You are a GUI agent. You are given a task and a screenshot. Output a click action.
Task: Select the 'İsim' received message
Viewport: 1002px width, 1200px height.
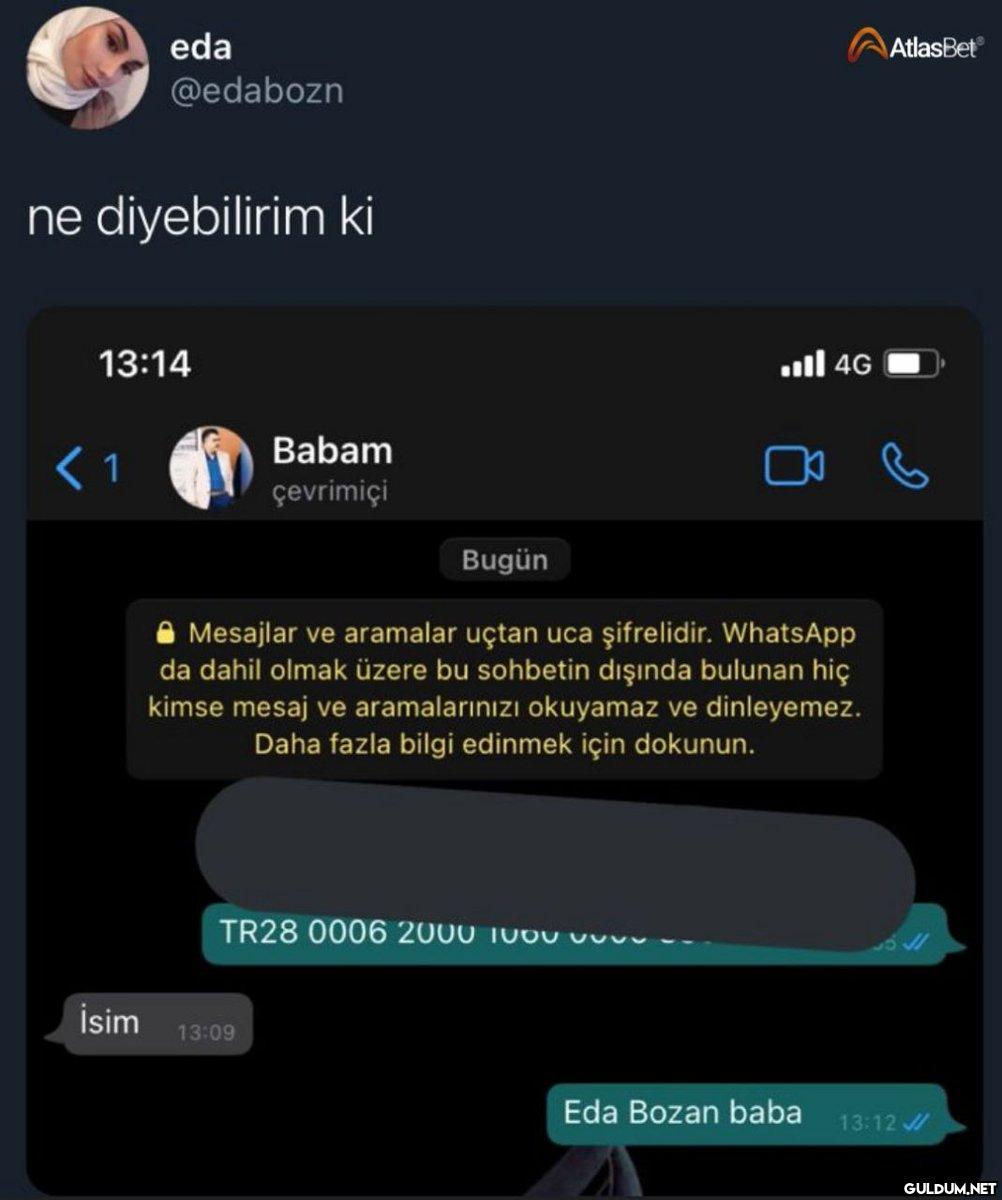click(x=148, y=1024)
